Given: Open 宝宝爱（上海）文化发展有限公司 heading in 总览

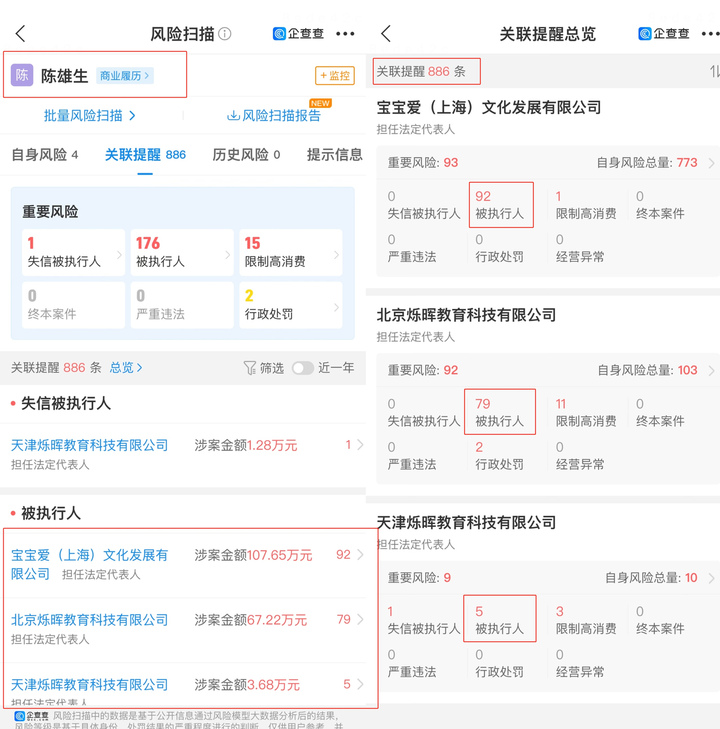Looking at the screenshot, I should pyautogui.click(x=489, y=107).
